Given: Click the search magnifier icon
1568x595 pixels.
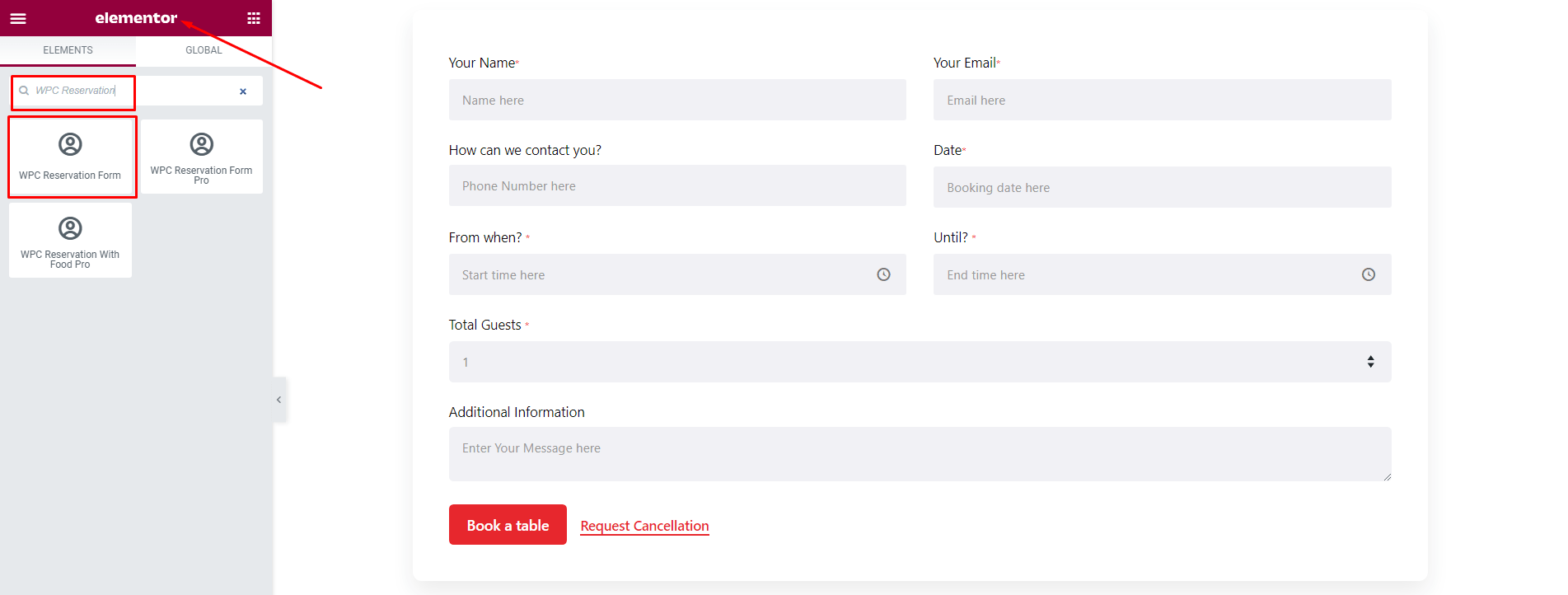Looking at the screenshot, I should (x=24, y=91).
